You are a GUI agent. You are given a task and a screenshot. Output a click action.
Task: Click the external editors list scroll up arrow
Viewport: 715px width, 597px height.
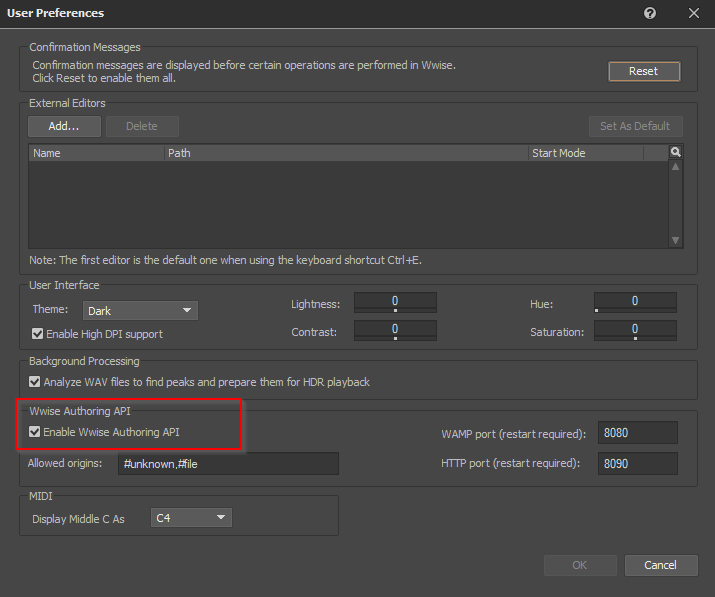675,167
